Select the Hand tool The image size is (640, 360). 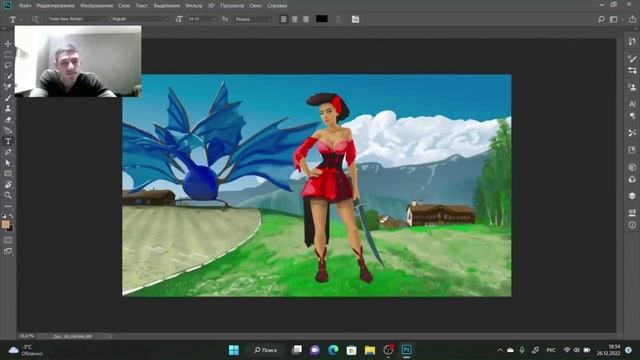coord(8,184)
